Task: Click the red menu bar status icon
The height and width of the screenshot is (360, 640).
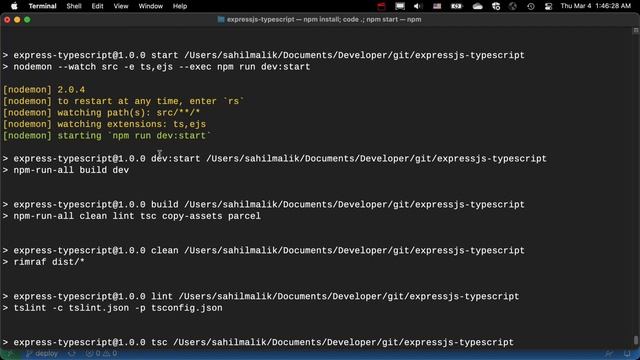Action: coord(381,6)
